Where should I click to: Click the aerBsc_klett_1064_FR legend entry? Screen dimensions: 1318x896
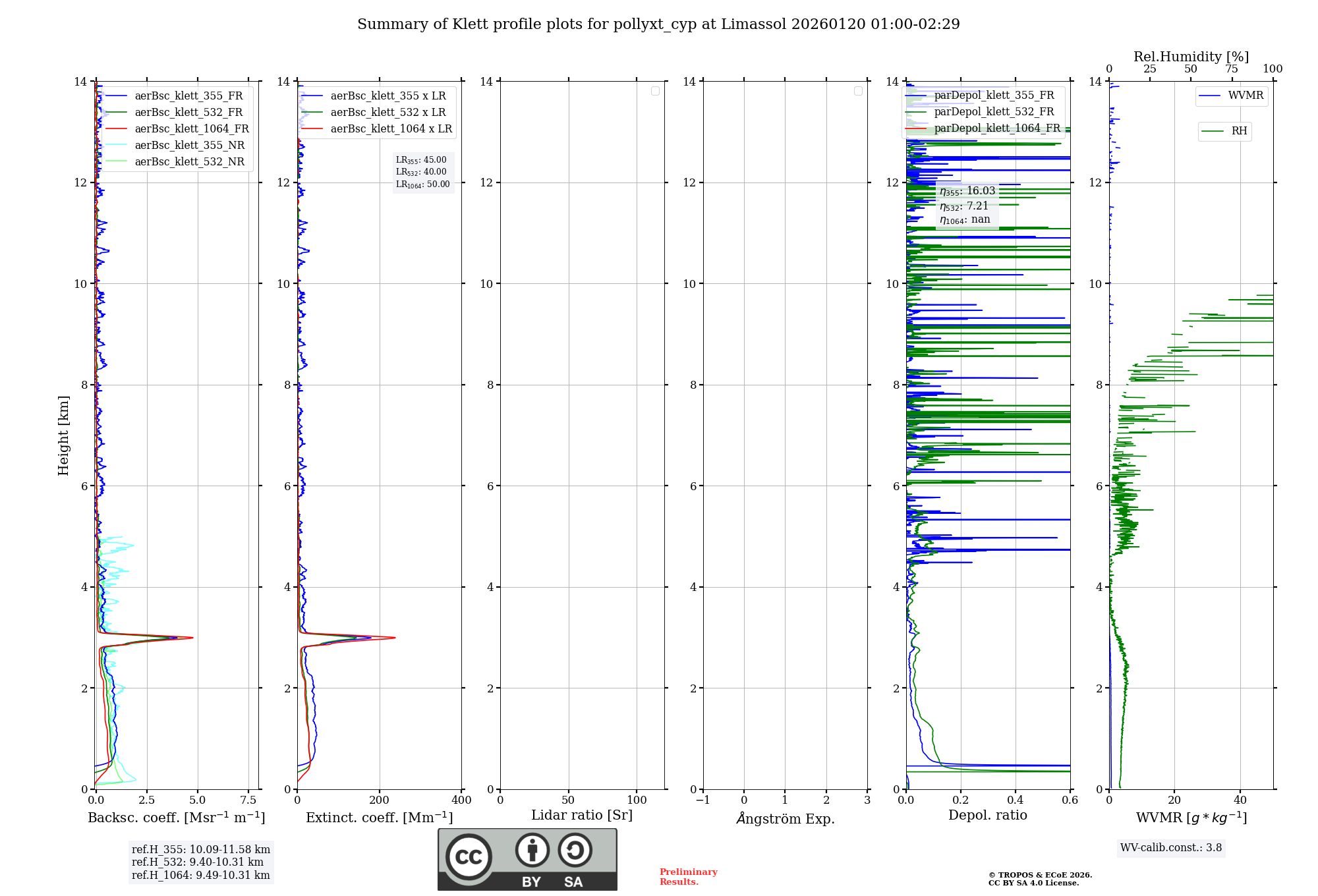pyautogui.click(x=191, y=129)
